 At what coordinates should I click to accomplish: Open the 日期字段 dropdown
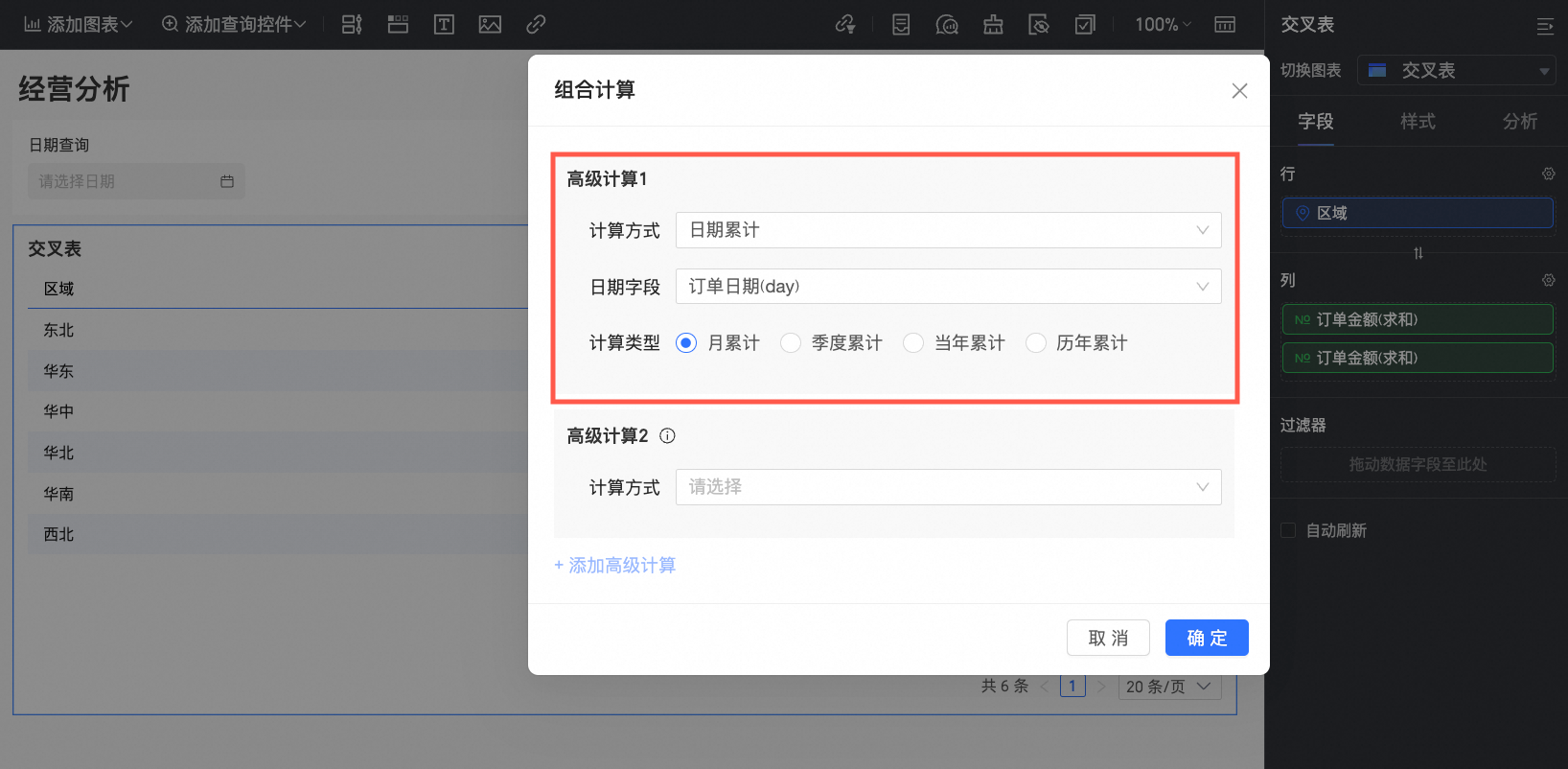[949, 287]
